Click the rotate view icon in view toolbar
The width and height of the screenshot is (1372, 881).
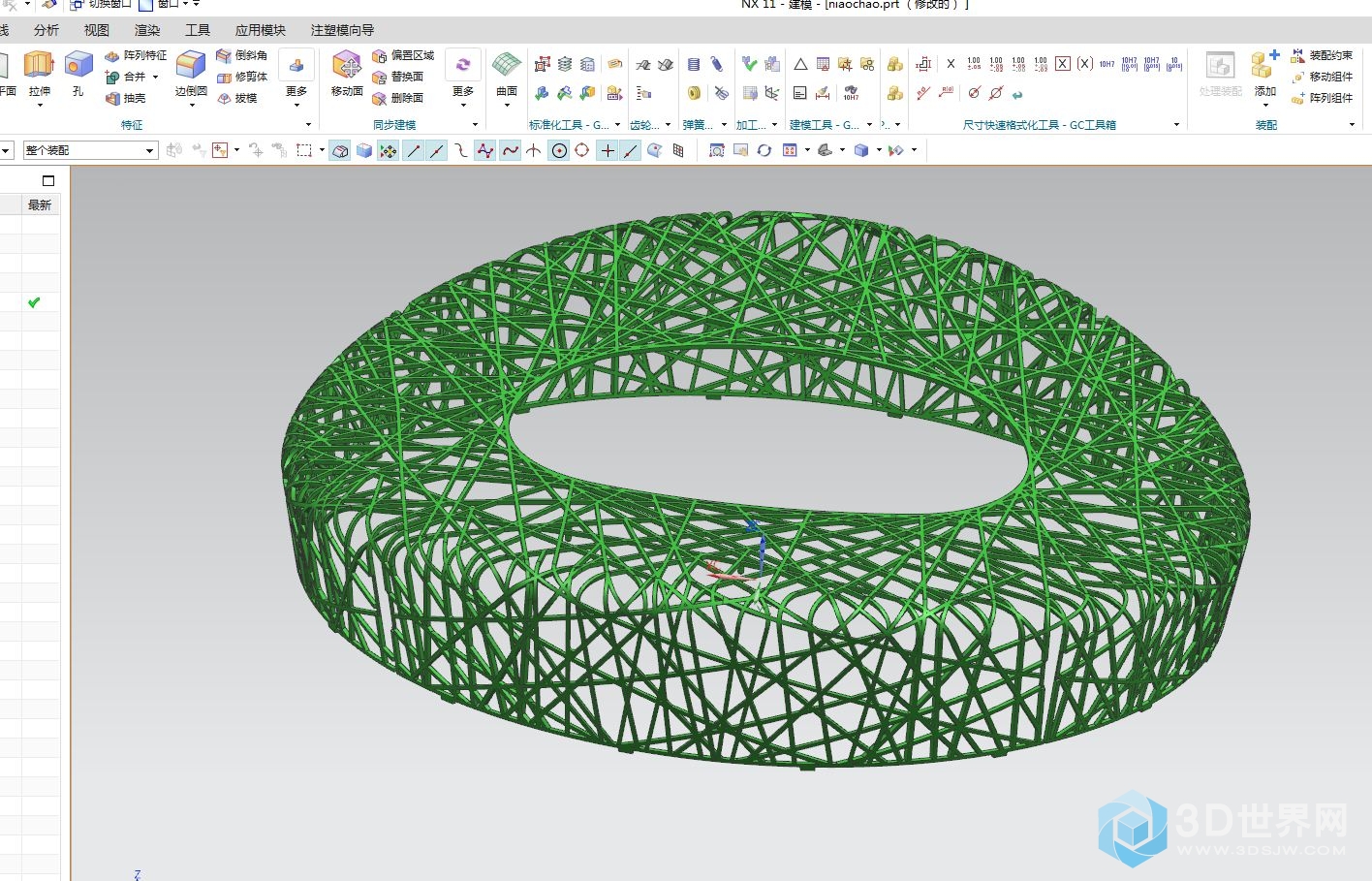click(x=764, y=150)
